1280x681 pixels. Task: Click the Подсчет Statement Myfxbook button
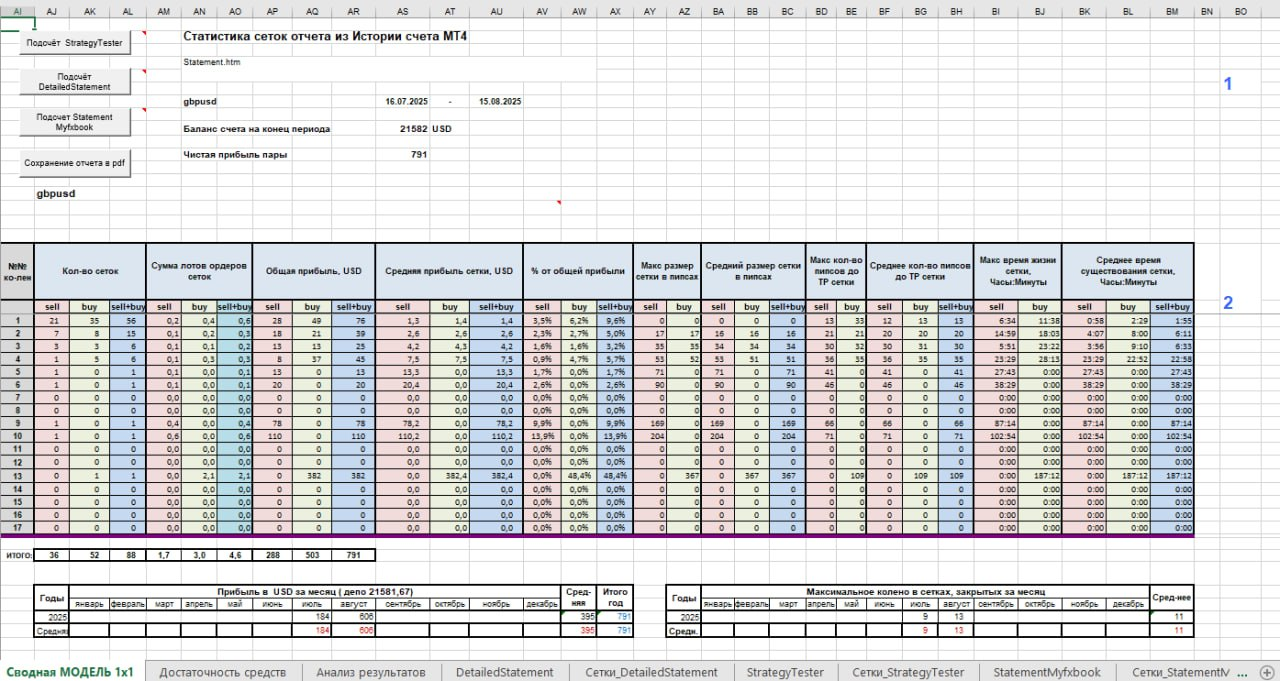coord(76,122)
